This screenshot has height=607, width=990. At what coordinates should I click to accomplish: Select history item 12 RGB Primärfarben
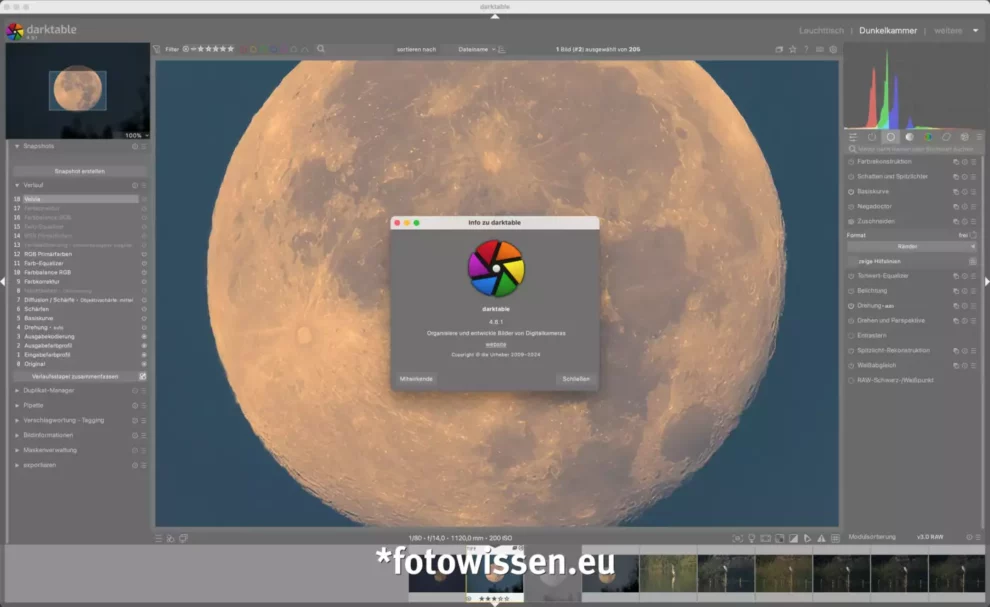(79, 254)
